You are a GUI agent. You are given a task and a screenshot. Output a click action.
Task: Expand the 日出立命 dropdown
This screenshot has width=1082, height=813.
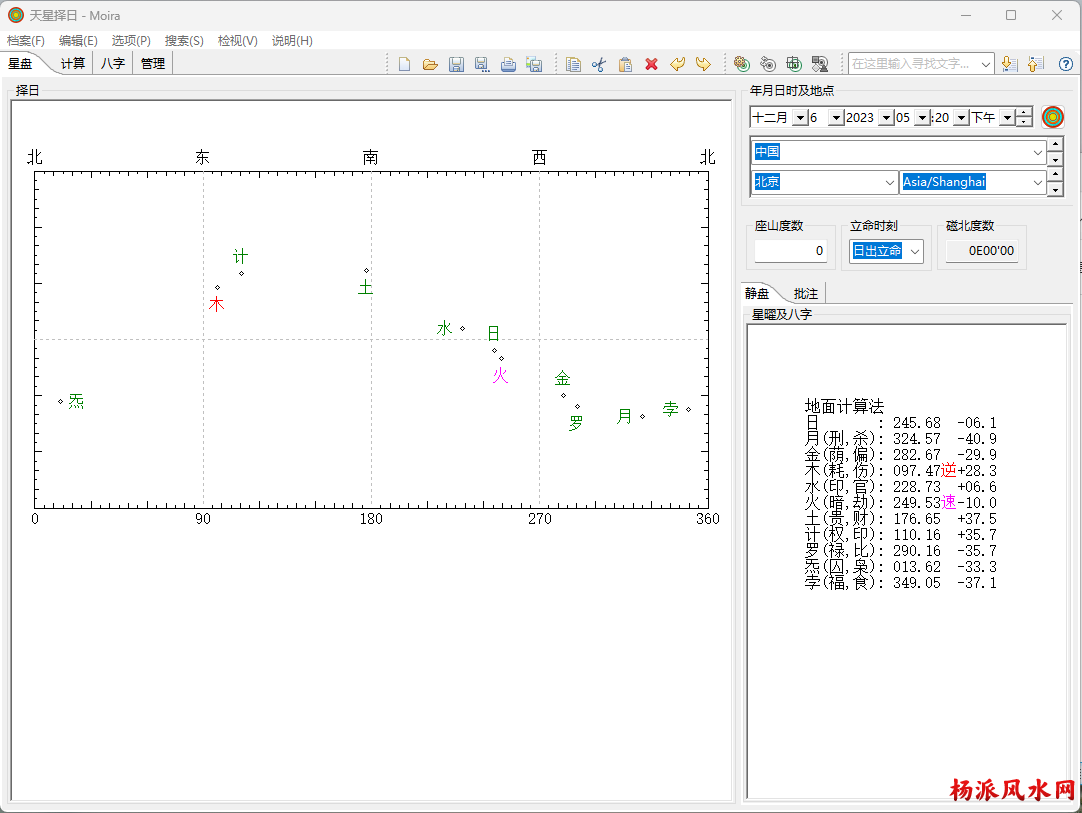tap(914, 251)
